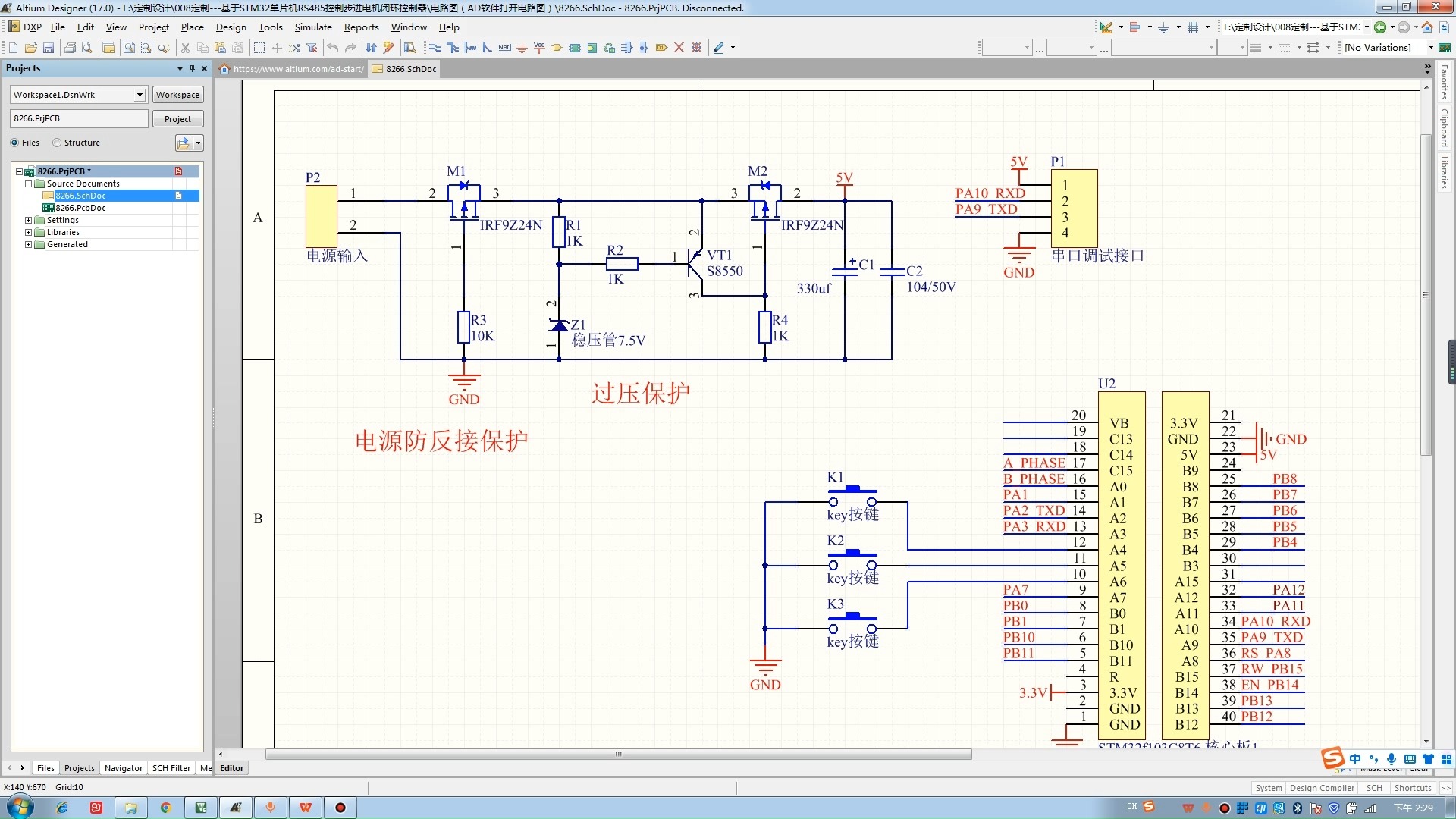The image size is (1456, 819).
Task: Undo the last action
Action: coord(331,48)
